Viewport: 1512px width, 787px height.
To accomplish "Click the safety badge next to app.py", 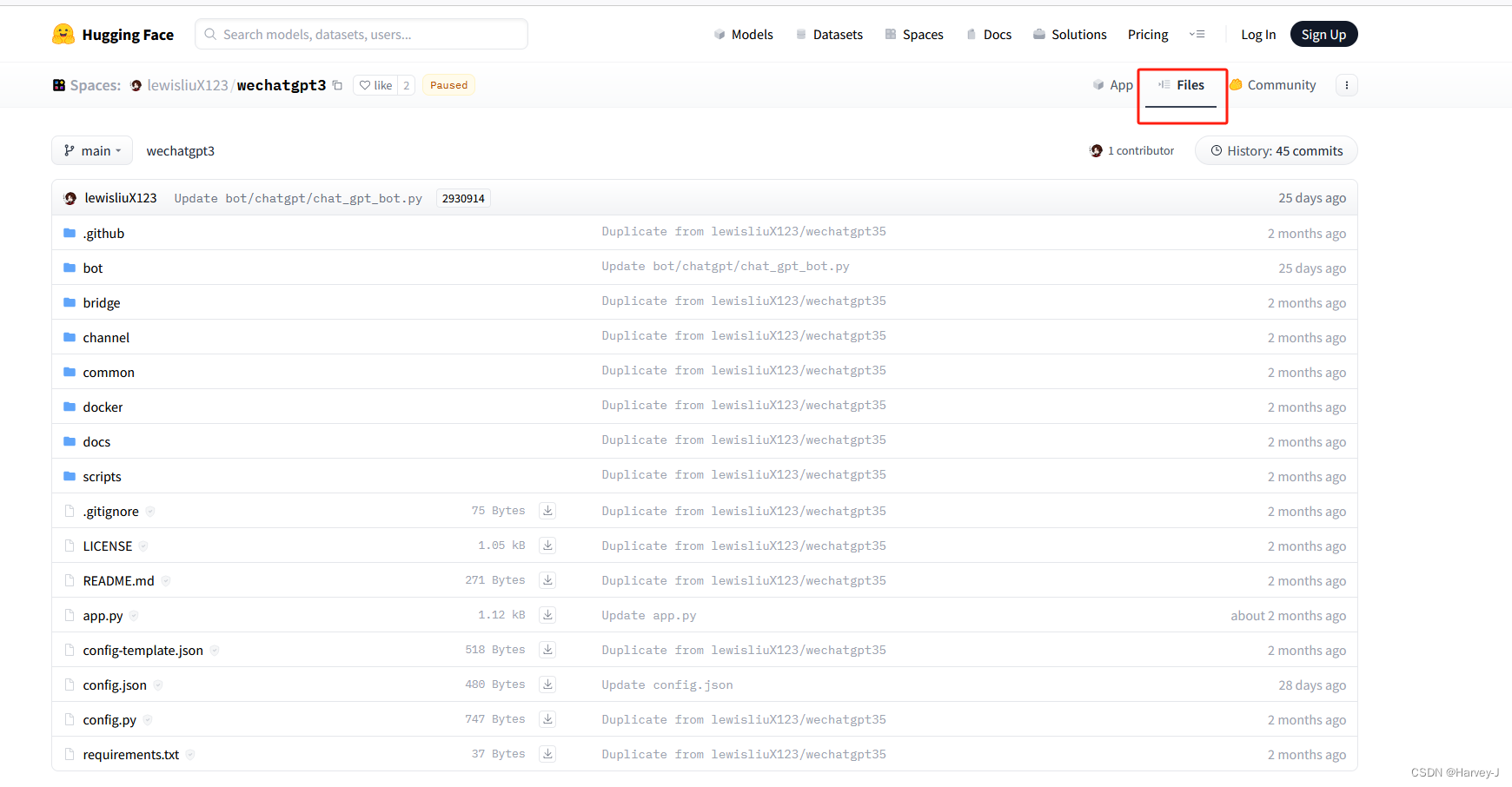I will pos(134,616).
